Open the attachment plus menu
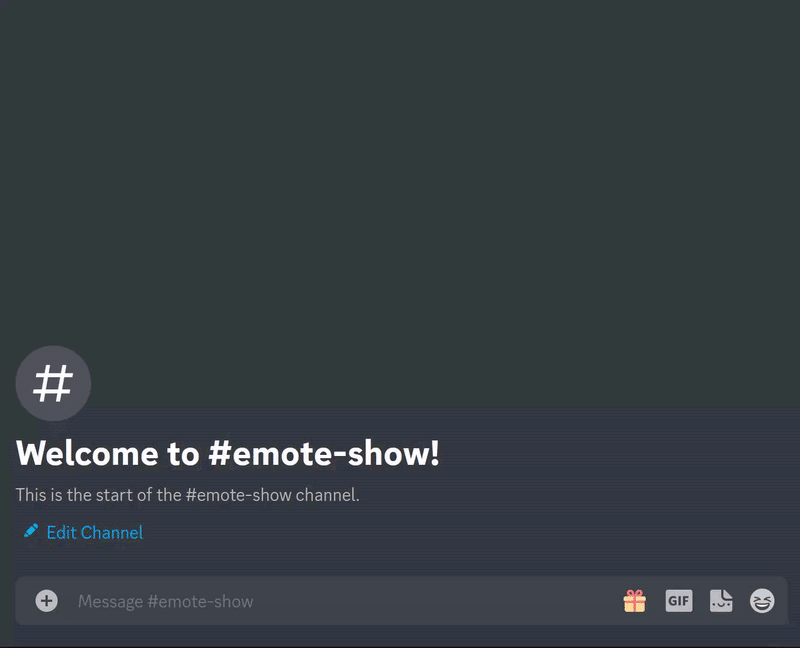800x648 pixels. point(46,601)
